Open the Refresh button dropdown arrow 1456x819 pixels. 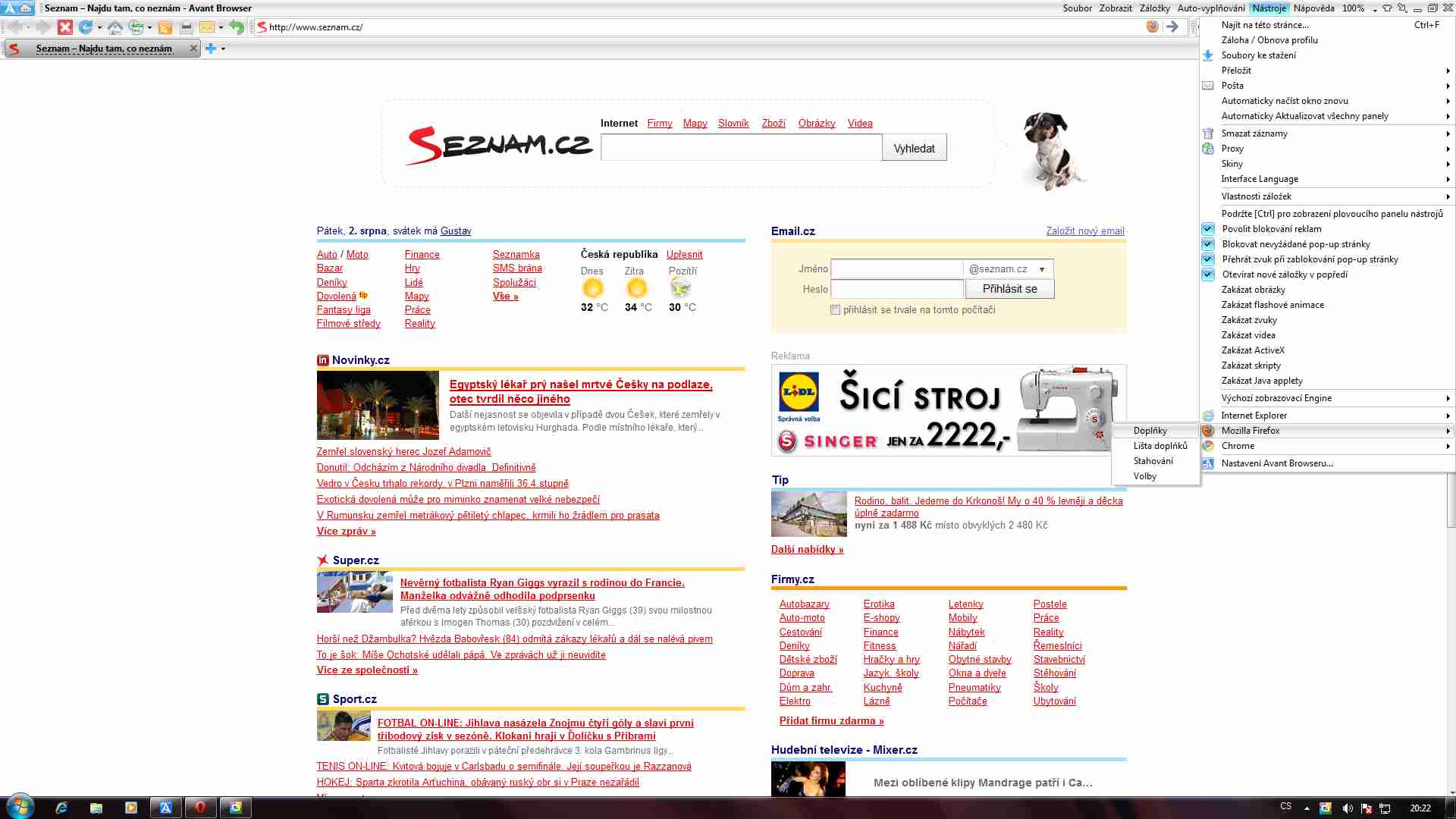[99, 28]
